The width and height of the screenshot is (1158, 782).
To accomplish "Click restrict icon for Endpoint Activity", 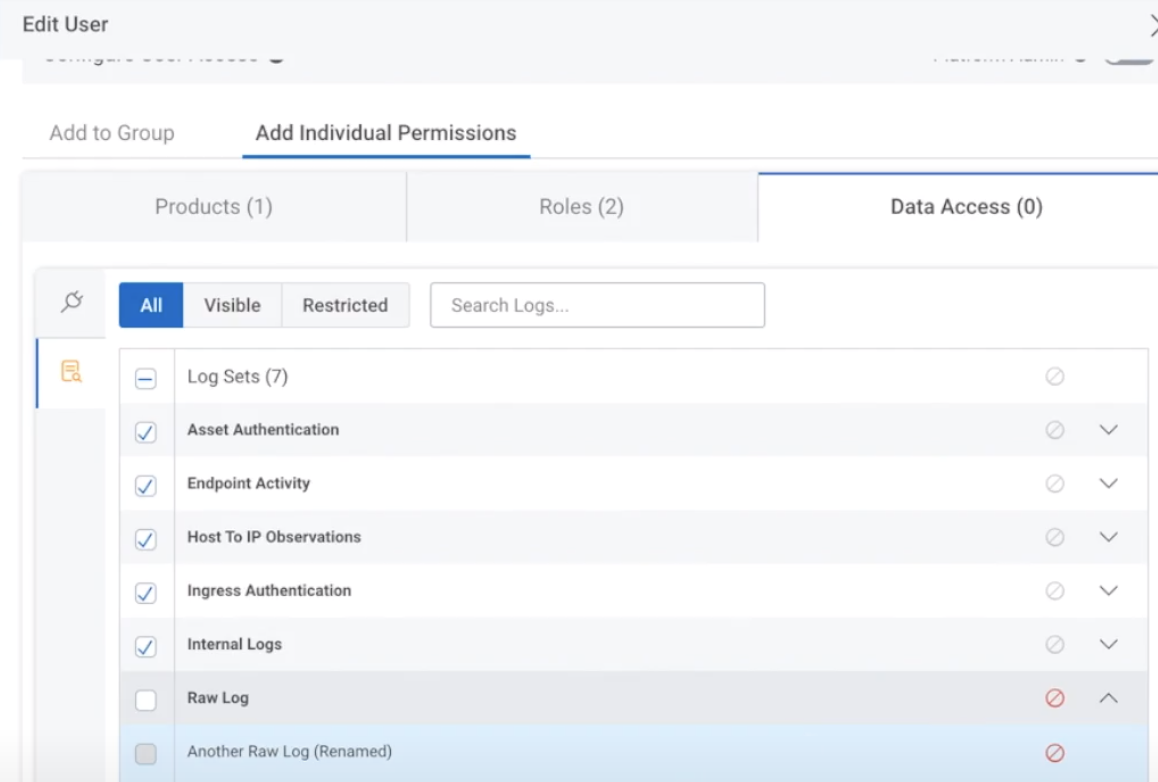I will 1054,483.
